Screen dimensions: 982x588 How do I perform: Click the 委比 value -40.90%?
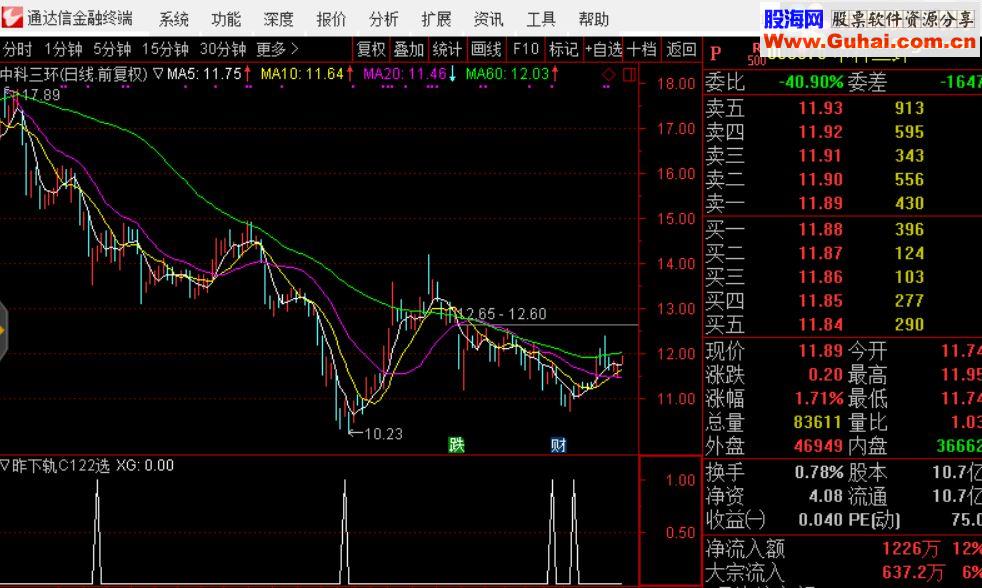pos(811,82)
